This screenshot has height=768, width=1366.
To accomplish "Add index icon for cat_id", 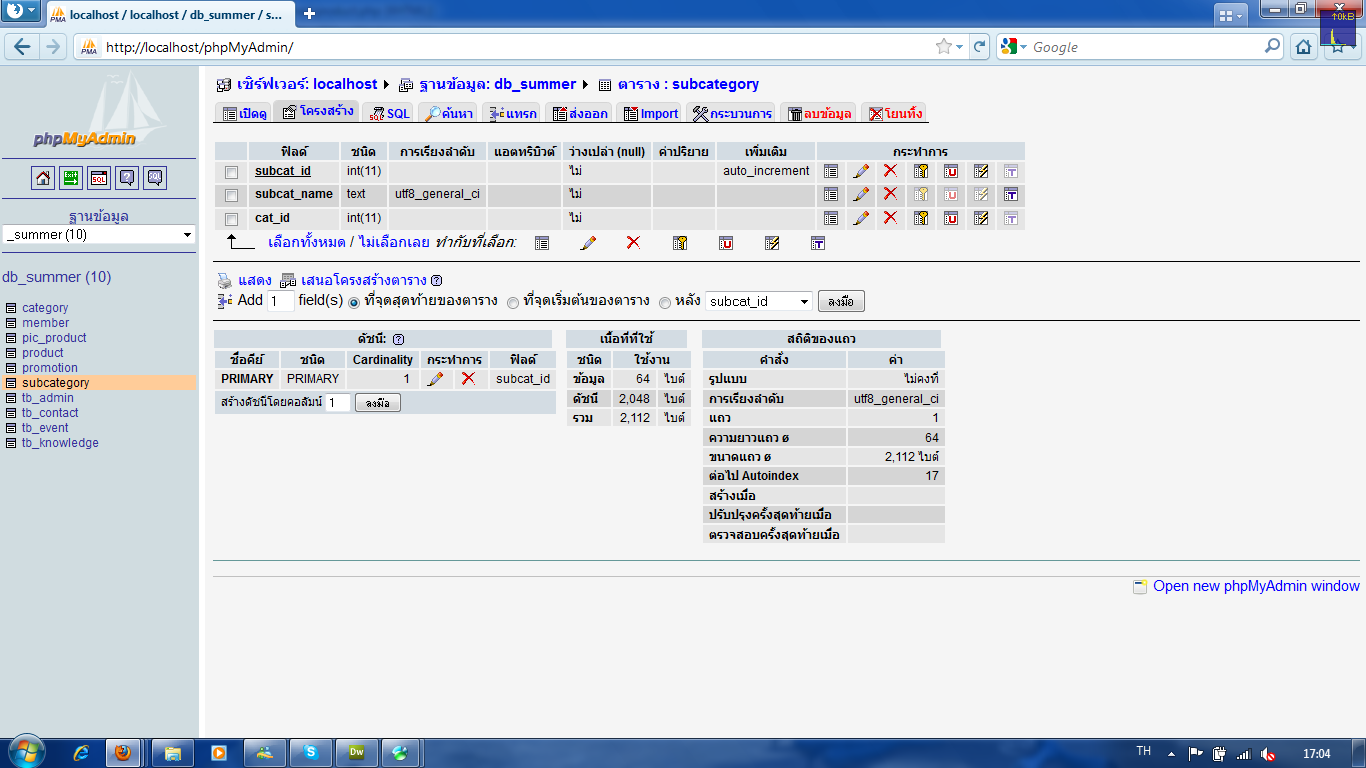I will pyautogui.click(x=981, y=218).
